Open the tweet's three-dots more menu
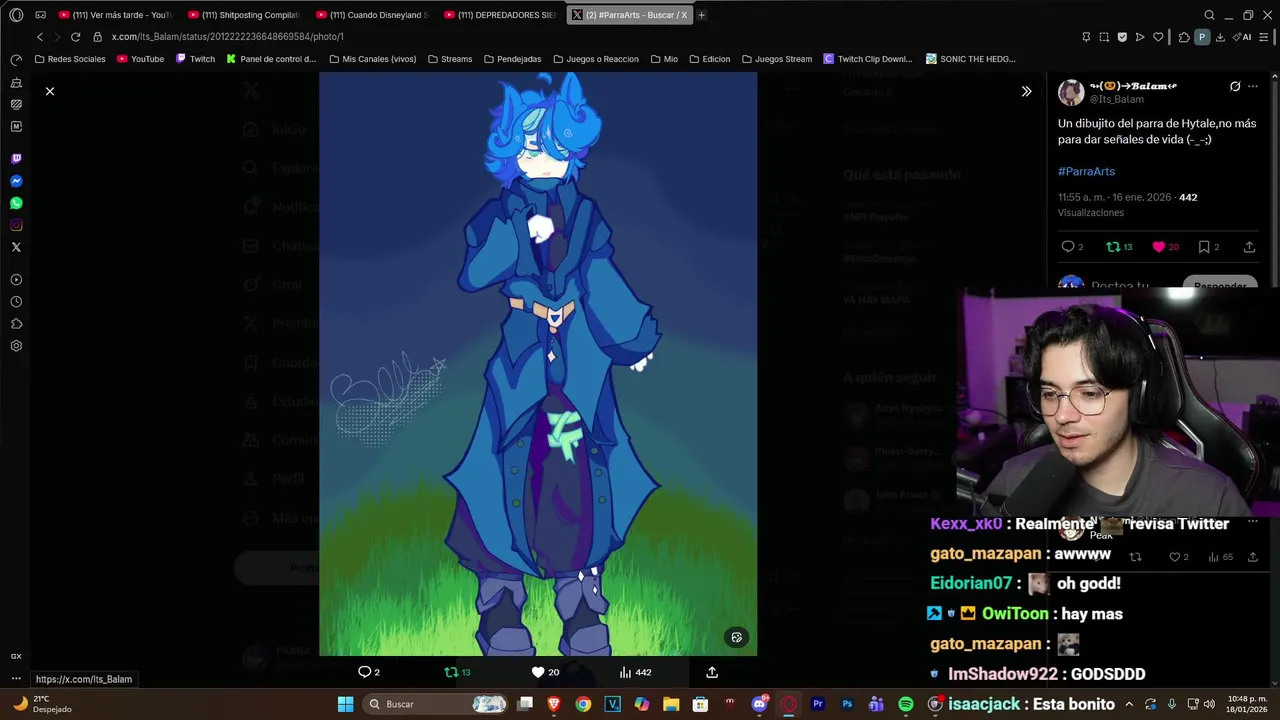 pyautogui.click(x=1253, y=87)
